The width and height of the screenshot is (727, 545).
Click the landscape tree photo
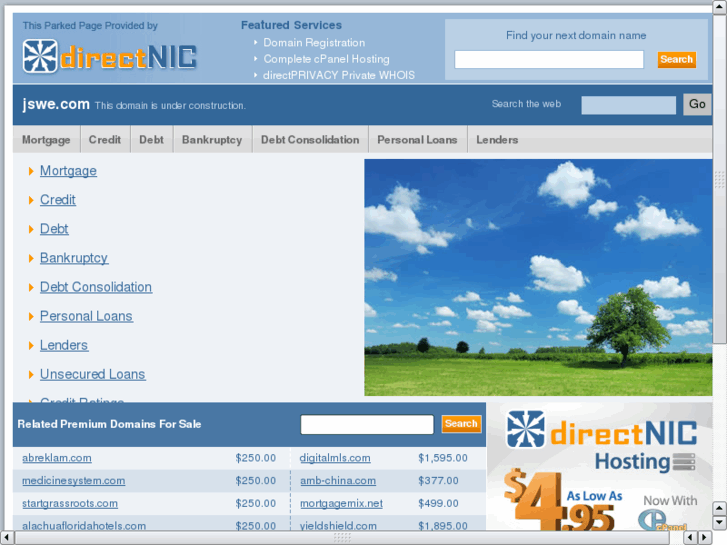point(538,277)
